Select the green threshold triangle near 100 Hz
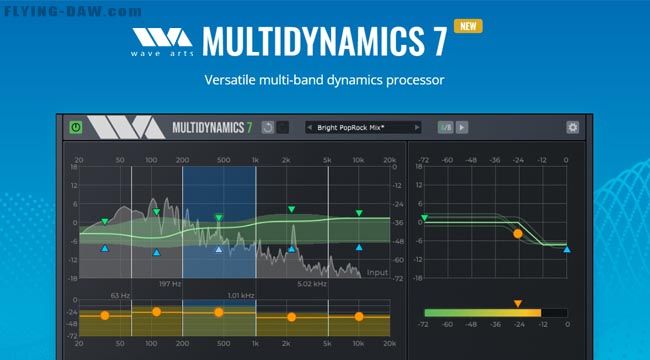The image size is (650, 360). click(x=156, y=212)
